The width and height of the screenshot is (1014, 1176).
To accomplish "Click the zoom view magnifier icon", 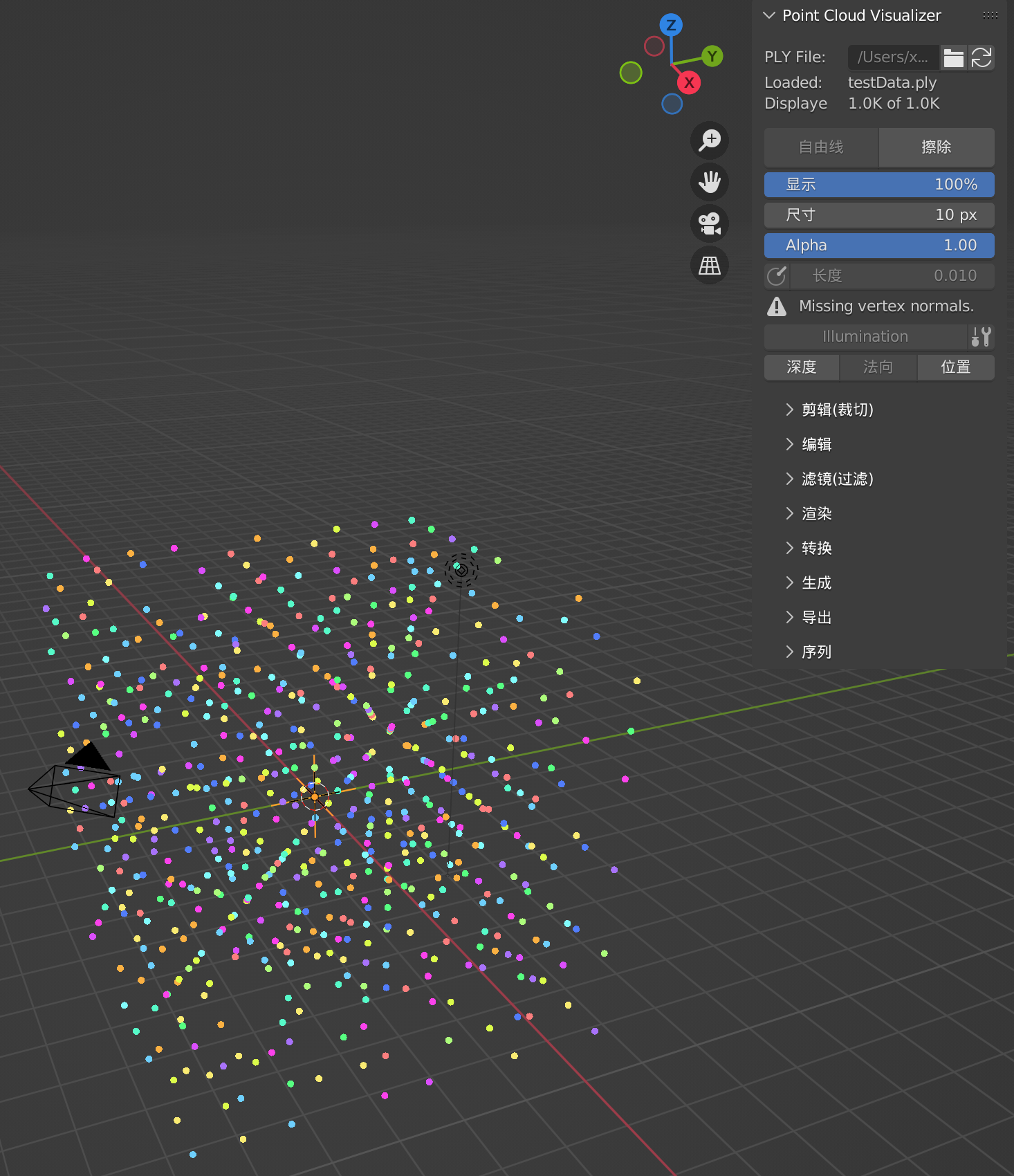I will coord(710,140).
